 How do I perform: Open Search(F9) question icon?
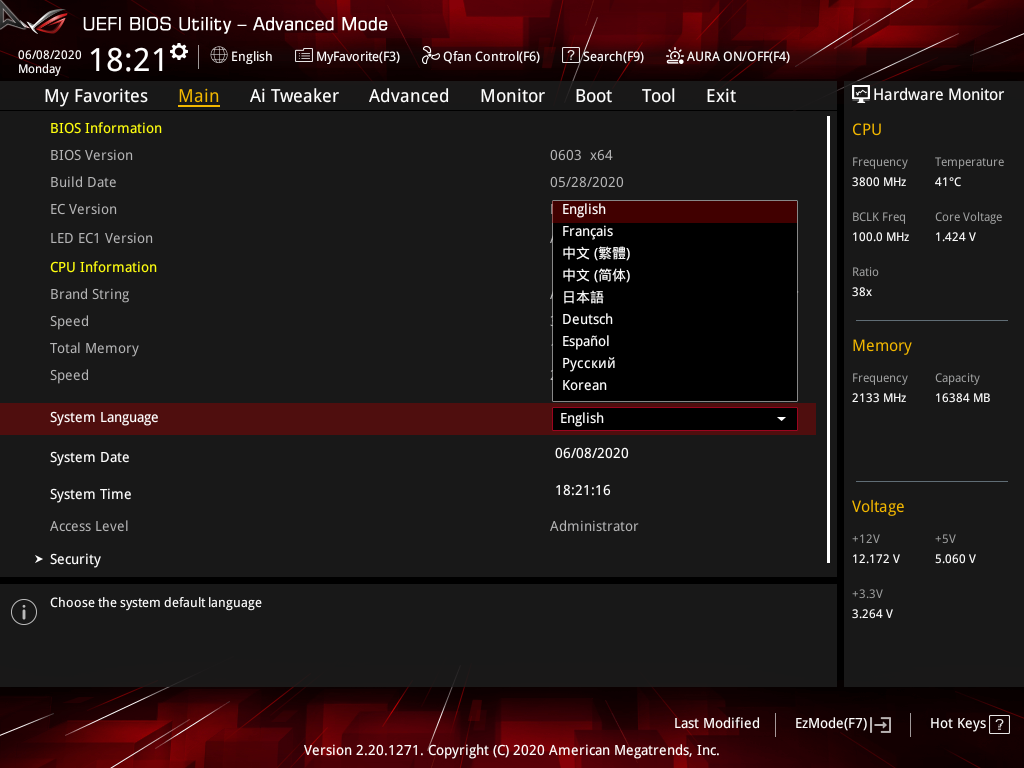tap(570, 56)
